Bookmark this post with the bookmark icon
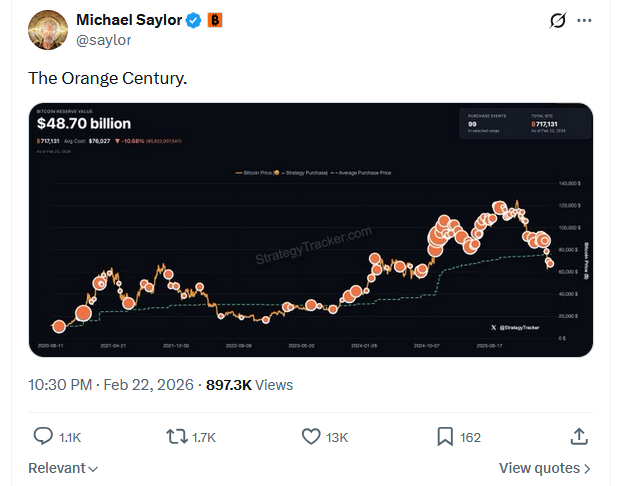This screenshot has width=628, height=486. pos(444,436)
